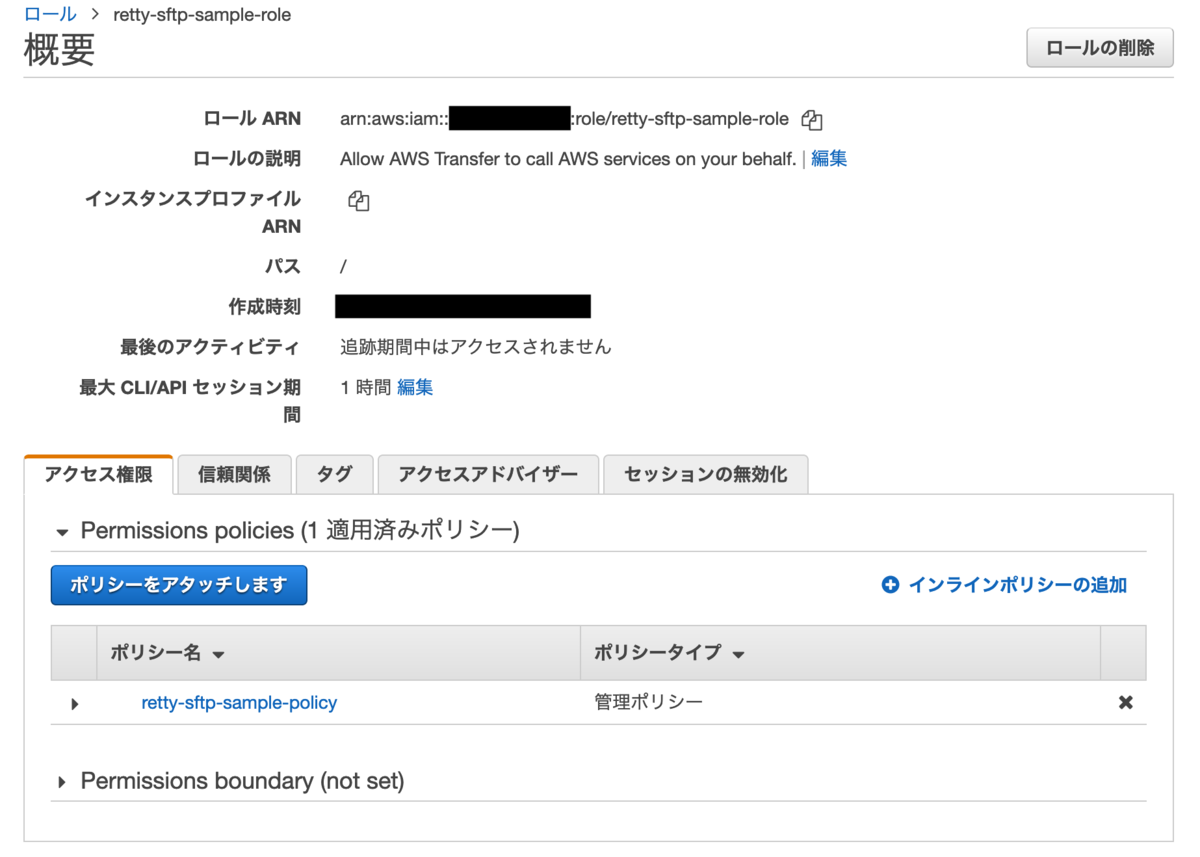Edit the max CLI/API session duration
The height and width of the screenshot is (857, 1200).
tap(415, 387)
